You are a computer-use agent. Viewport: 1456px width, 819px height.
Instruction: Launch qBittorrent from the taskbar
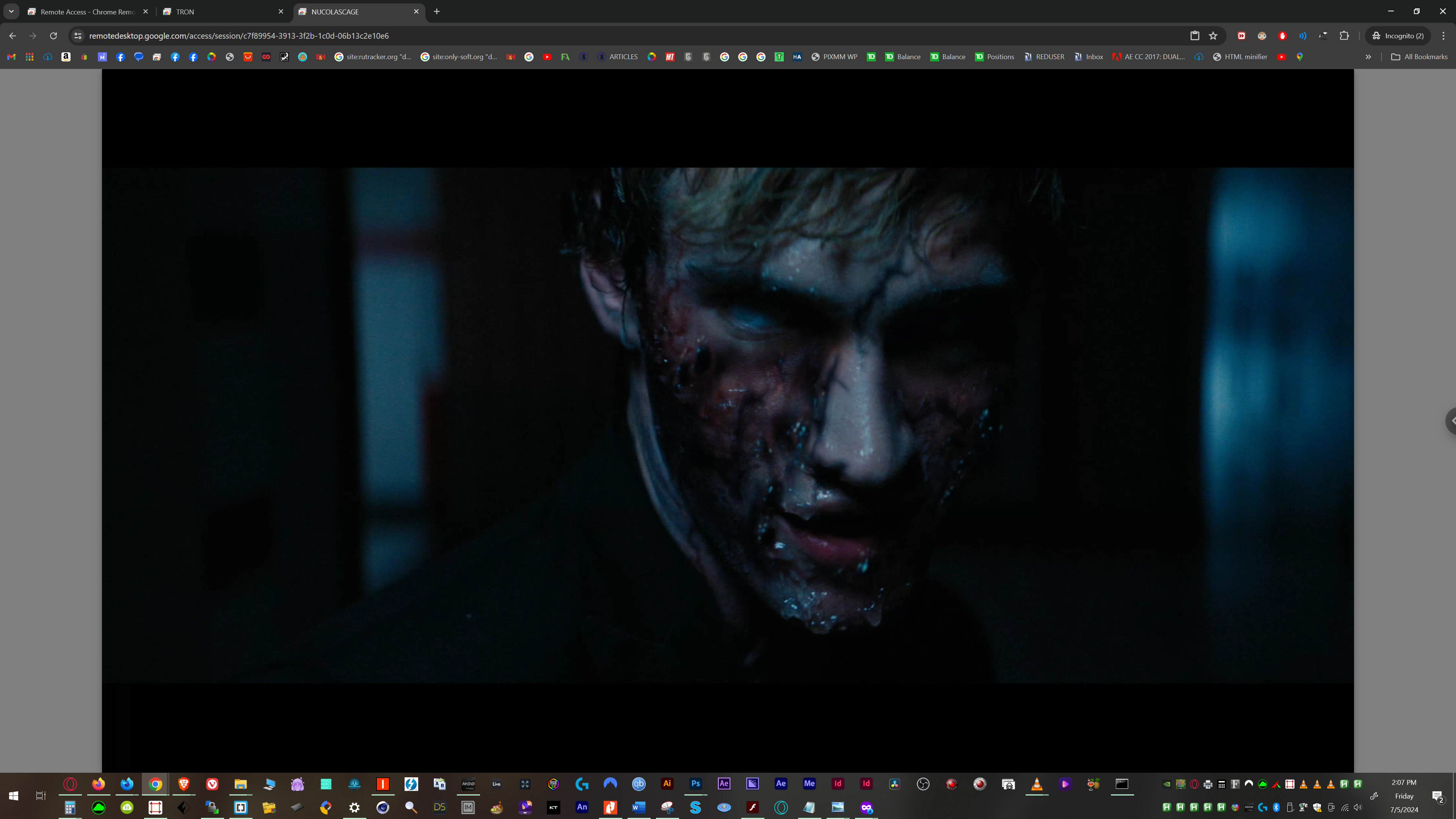tap(639, 783)
